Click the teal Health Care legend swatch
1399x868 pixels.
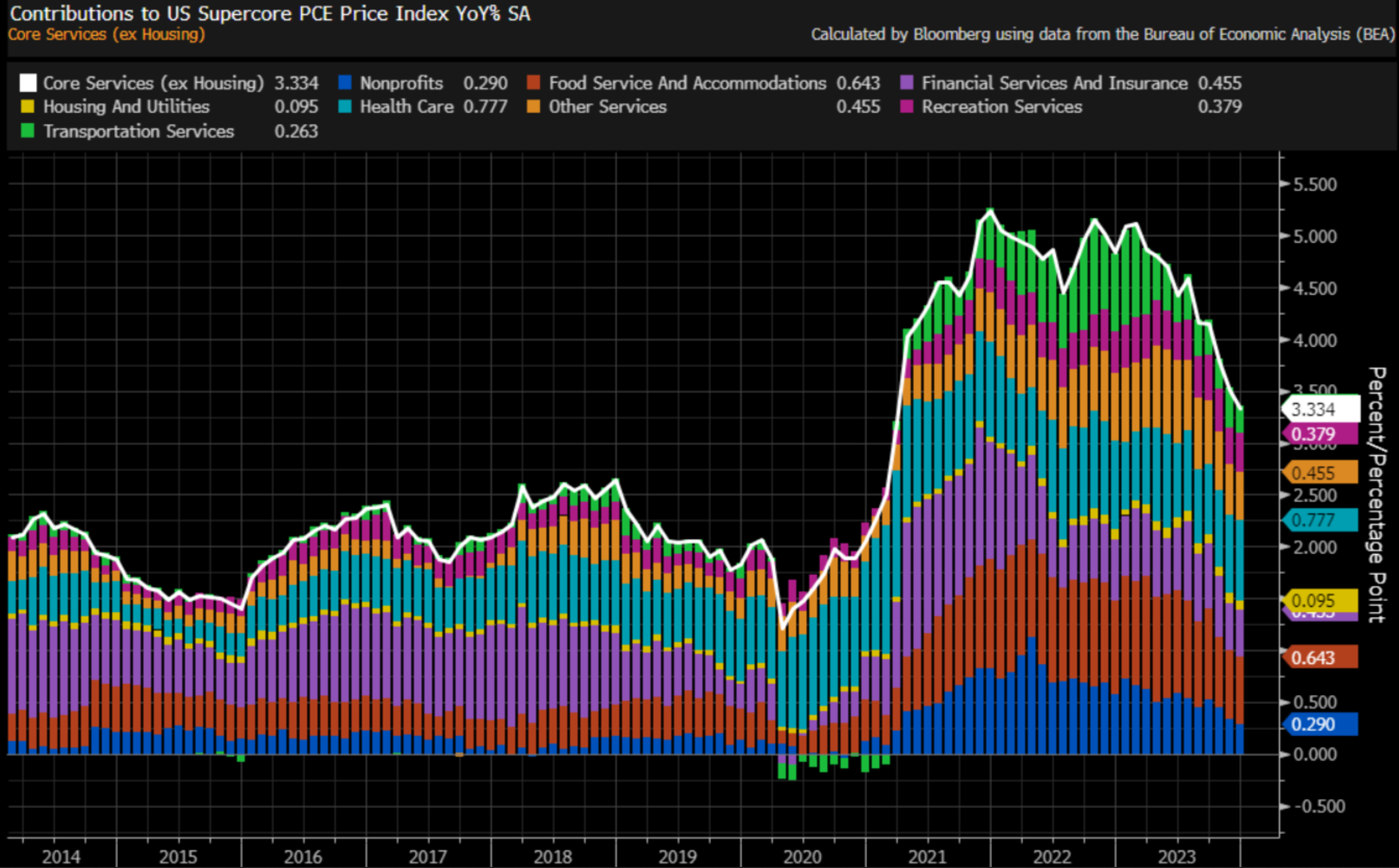(345, 107)
